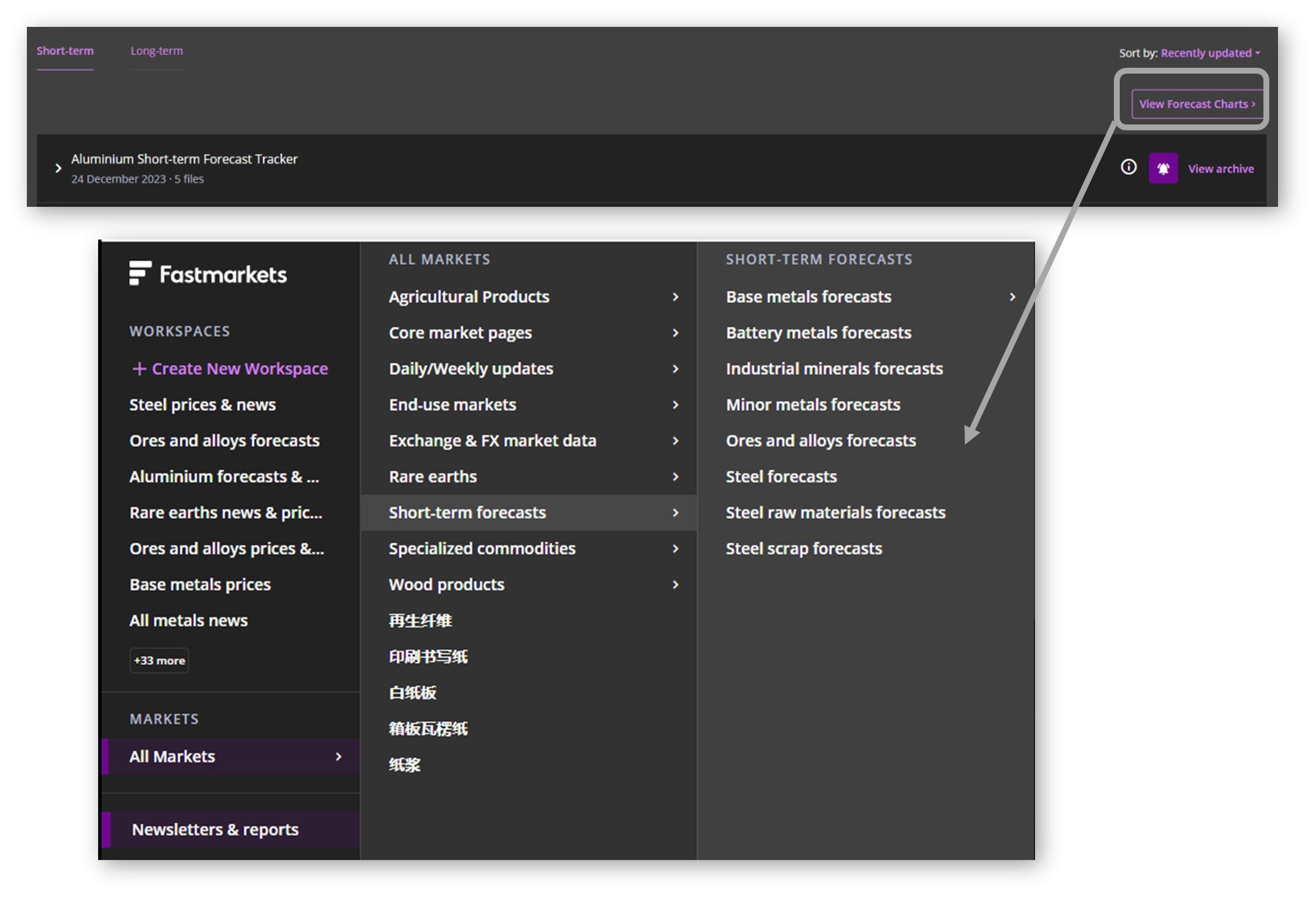The image size is (1316, 898).
Task: Open Newsletters & reports
Action: tap(231, 829)
